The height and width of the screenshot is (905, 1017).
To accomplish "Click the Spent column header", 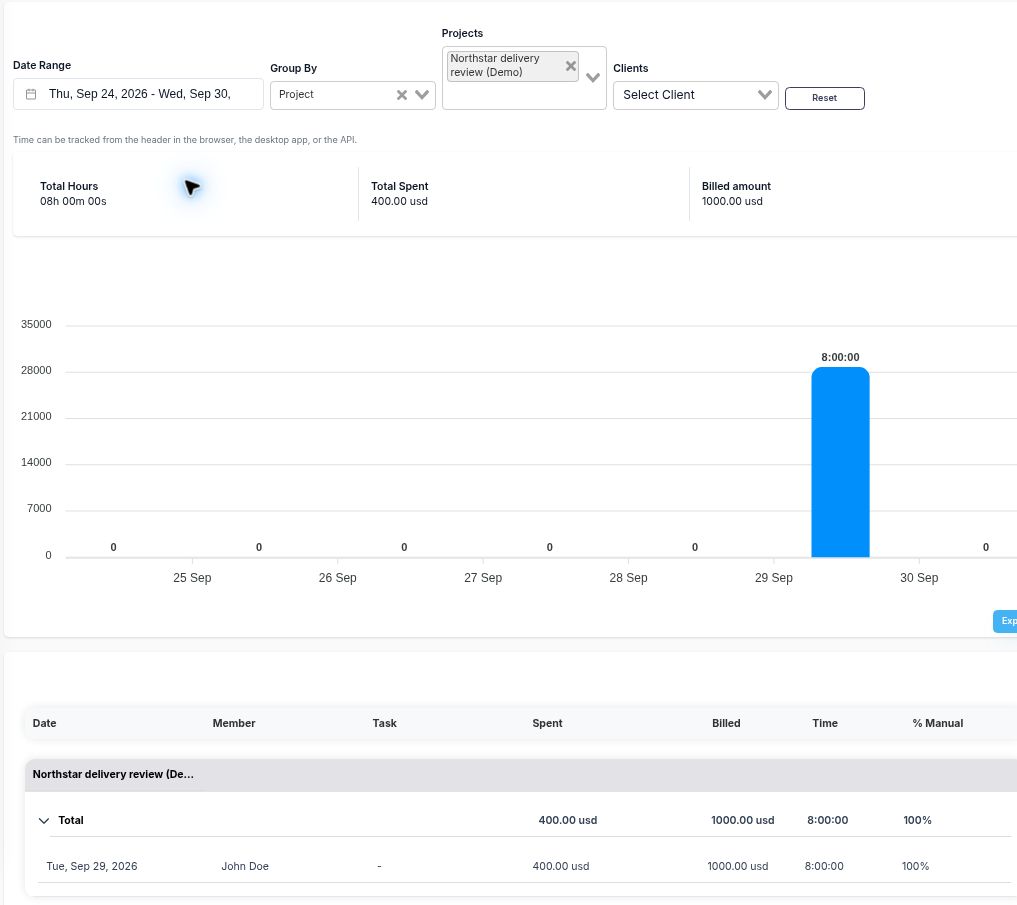I will pos(547,723).
